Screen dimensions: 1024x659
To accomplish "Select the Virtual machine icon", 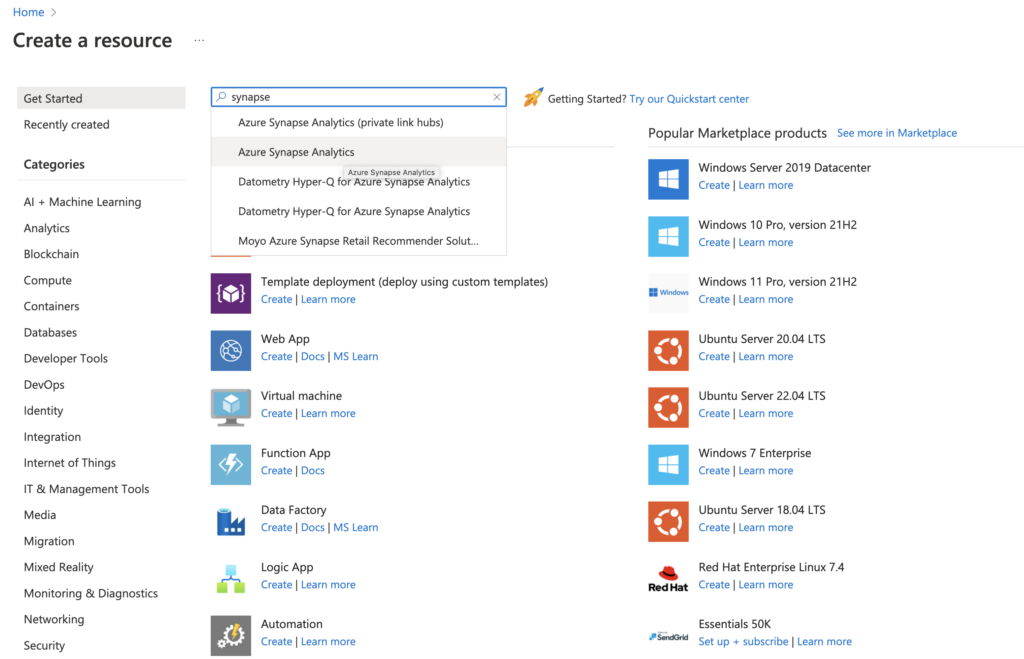I will pyautogui.click(x=231, y=406).
